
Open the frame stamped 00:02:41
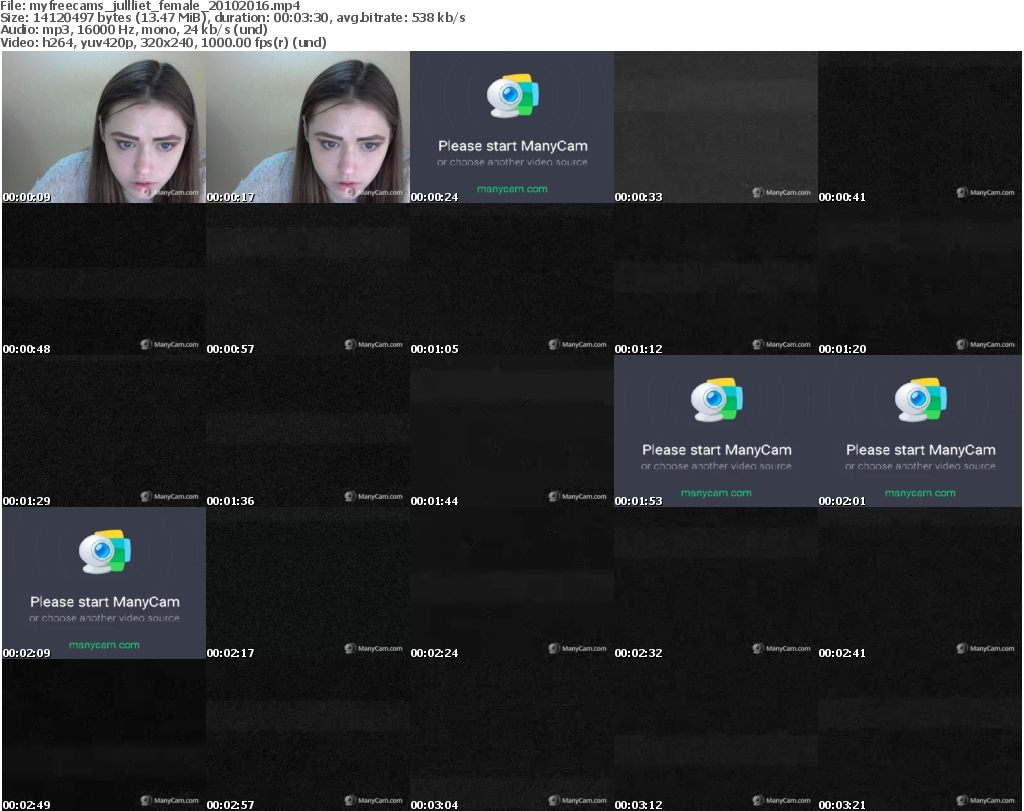tap(920, 583)
